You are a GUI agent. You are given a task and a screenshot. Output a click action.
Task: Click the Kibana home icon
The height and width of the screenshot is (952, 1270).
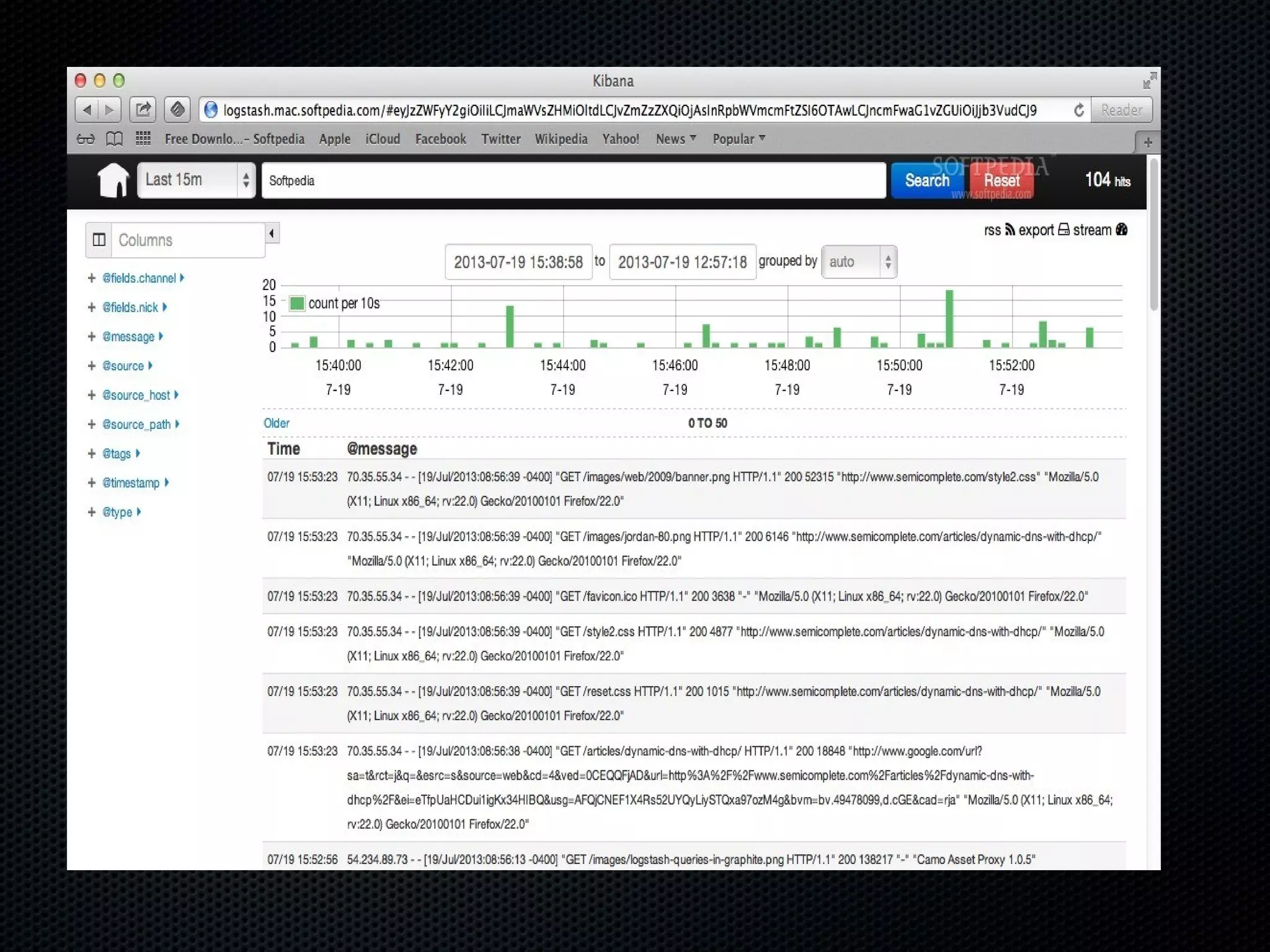113,180
